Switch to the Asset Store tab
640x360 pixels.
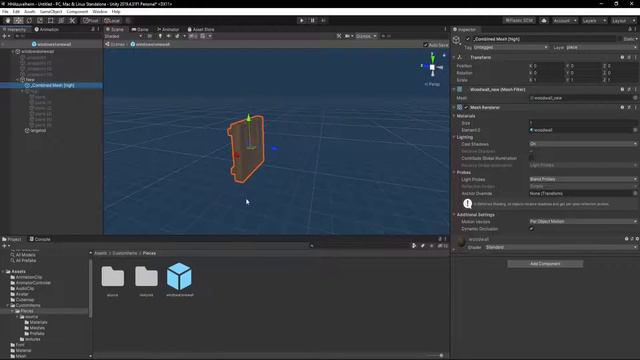pos(201,29)
